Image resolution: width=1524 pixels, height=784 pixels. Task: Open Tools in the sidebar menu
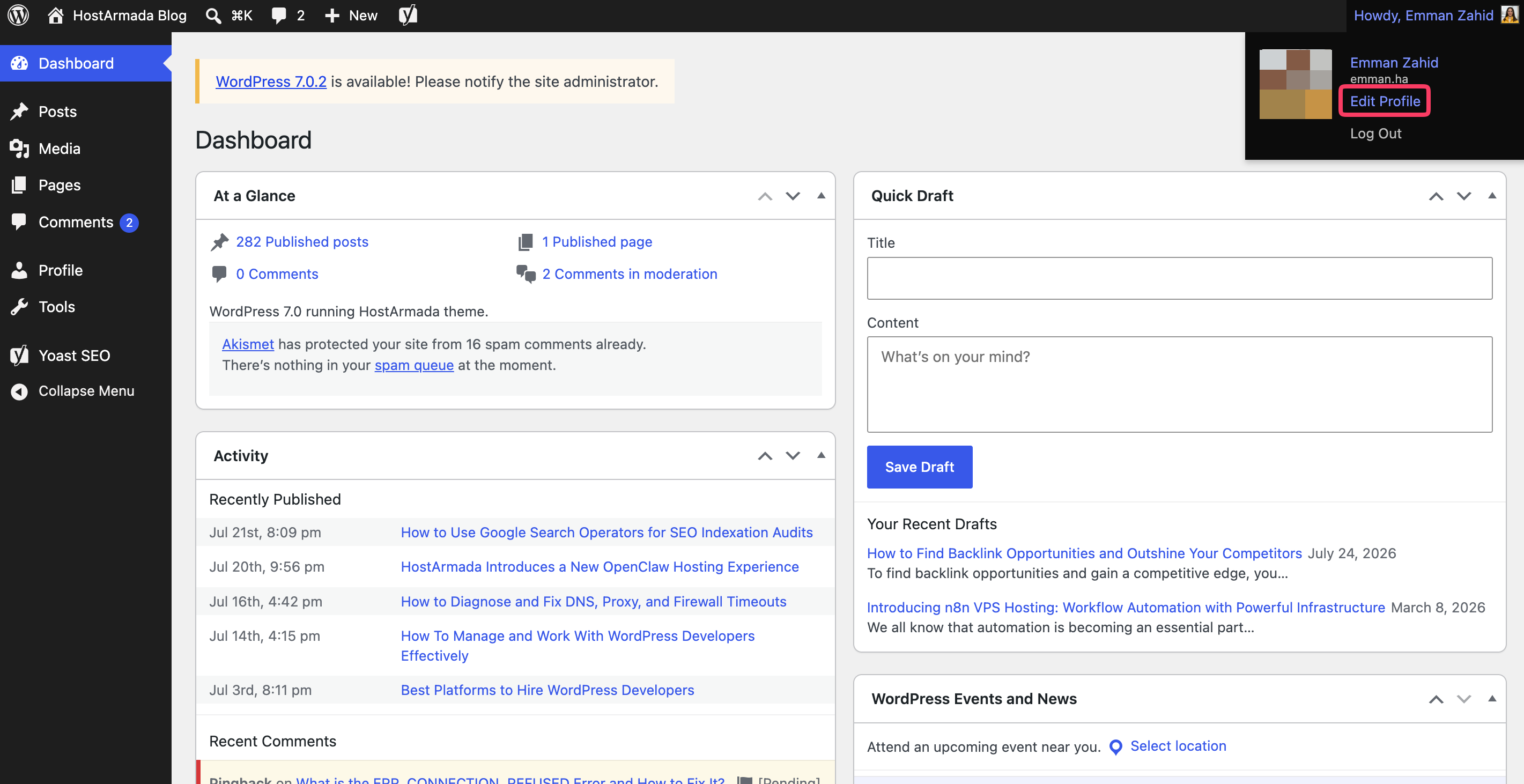pos(86,307)
